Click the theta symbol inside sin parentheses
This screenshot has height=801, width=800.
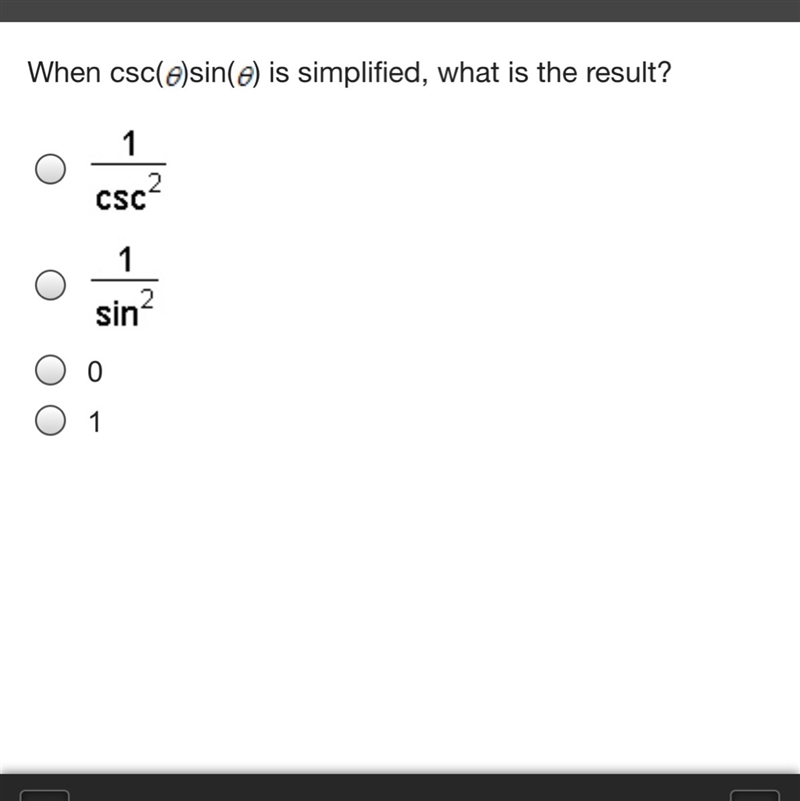tap(246, 77)
